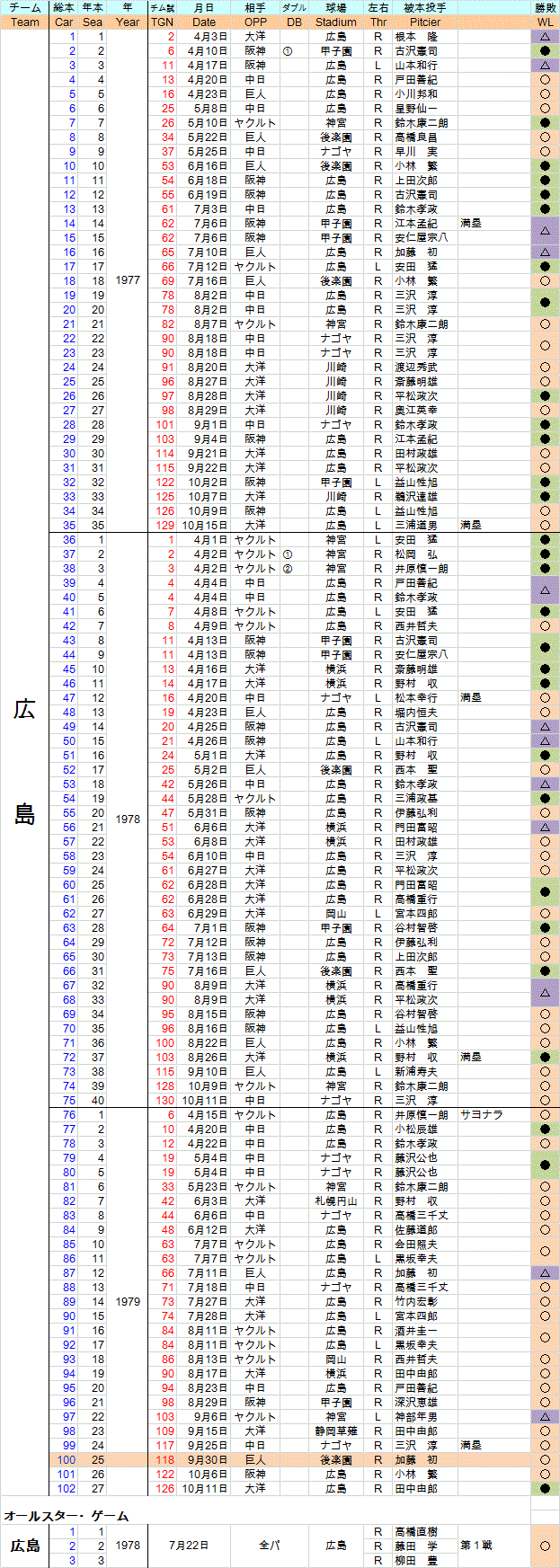Click pitcher name '星野仙一'

(416, 109)
